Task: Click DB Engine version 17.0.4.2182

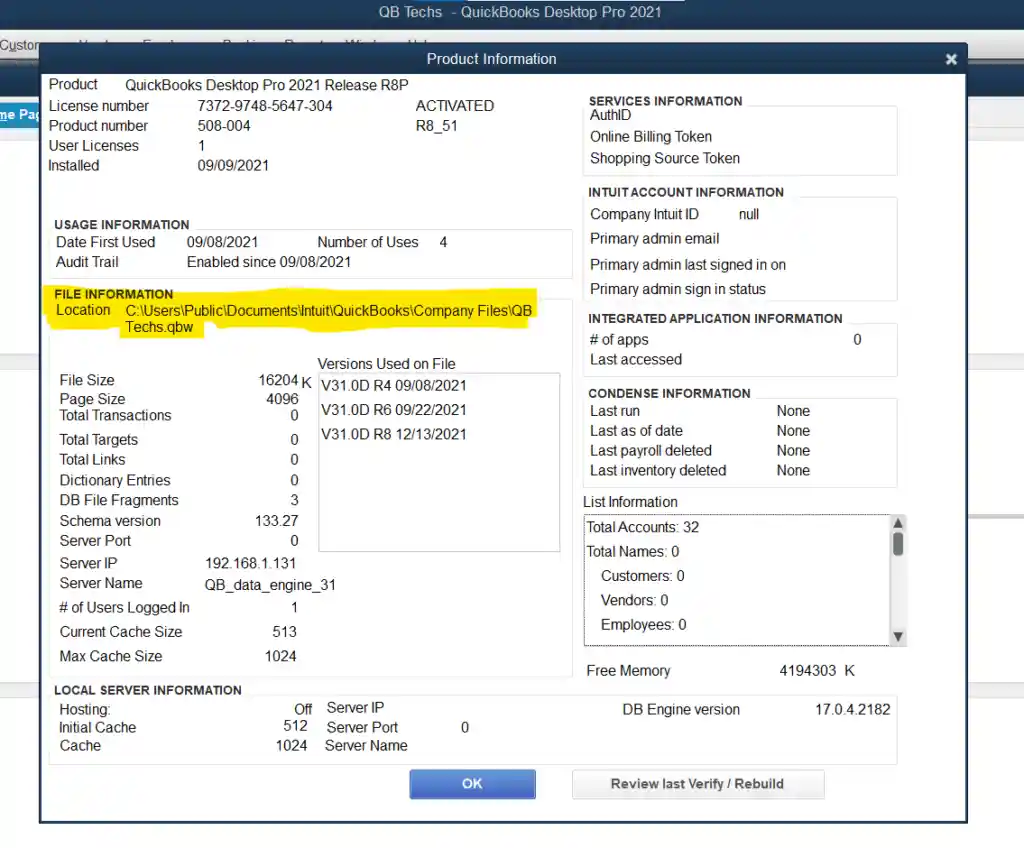Action: (x=852, y=709)
